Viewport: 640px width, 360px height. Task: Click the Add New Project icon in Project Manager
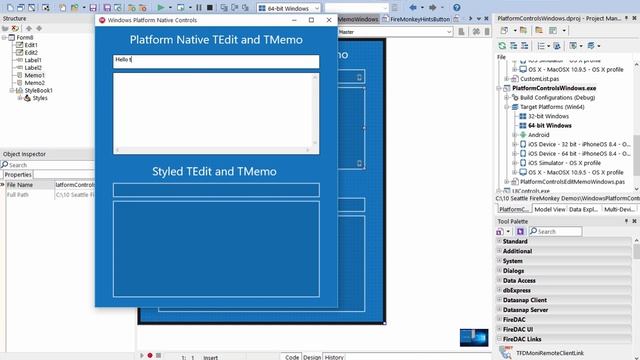pos(504,31)
